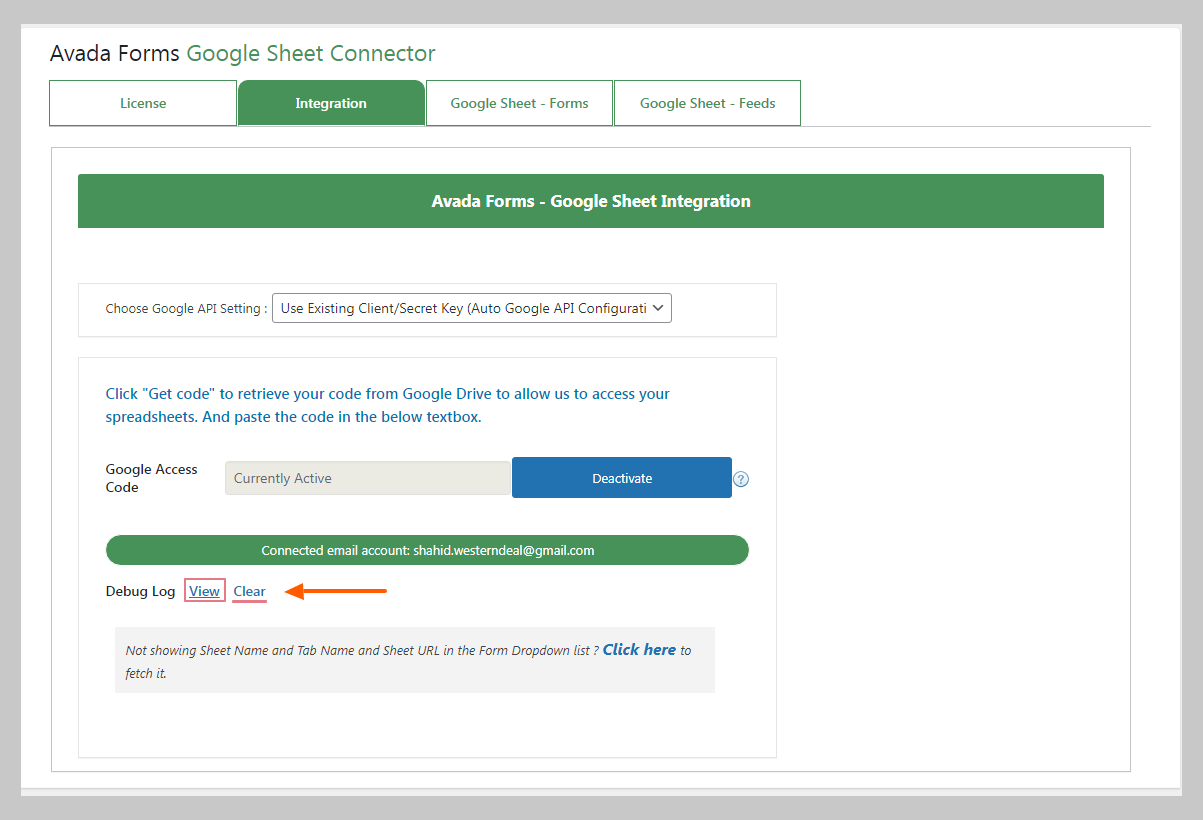Click the 'Click here' fetch link

click(x=639, y=649)
